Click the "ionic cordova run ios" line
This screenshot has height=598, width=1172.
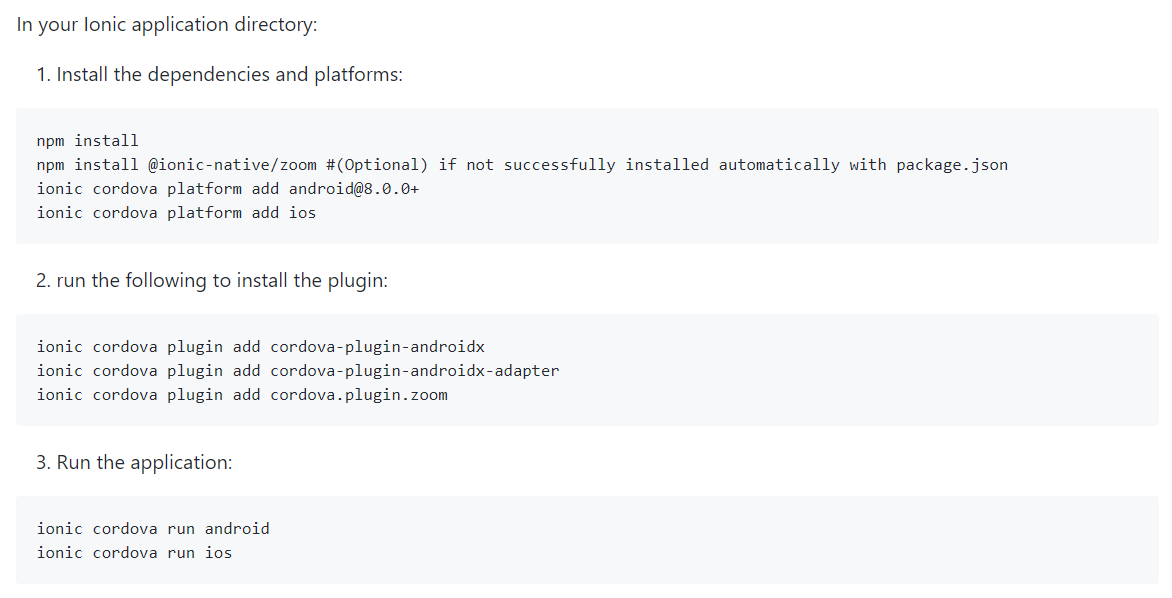(134, 552)
